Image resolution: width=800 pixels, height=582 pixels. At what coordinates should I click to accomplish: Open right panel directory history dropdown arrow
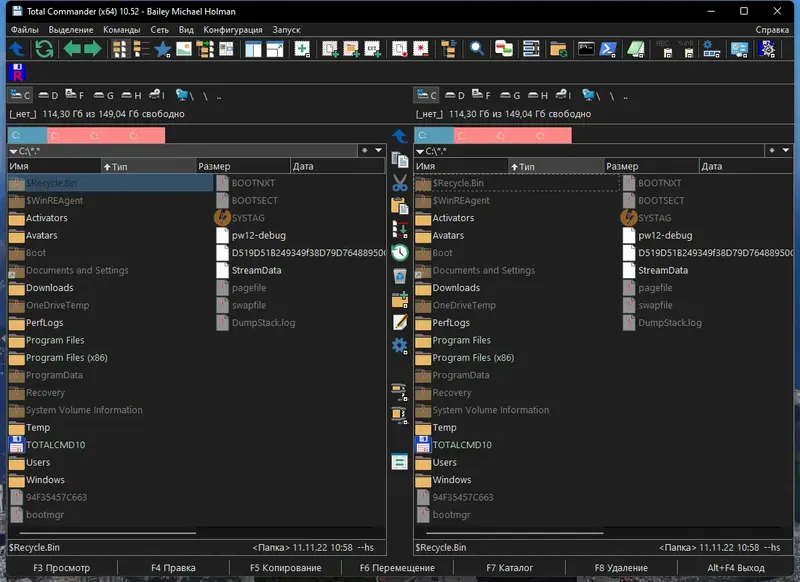tap(787, 150)
